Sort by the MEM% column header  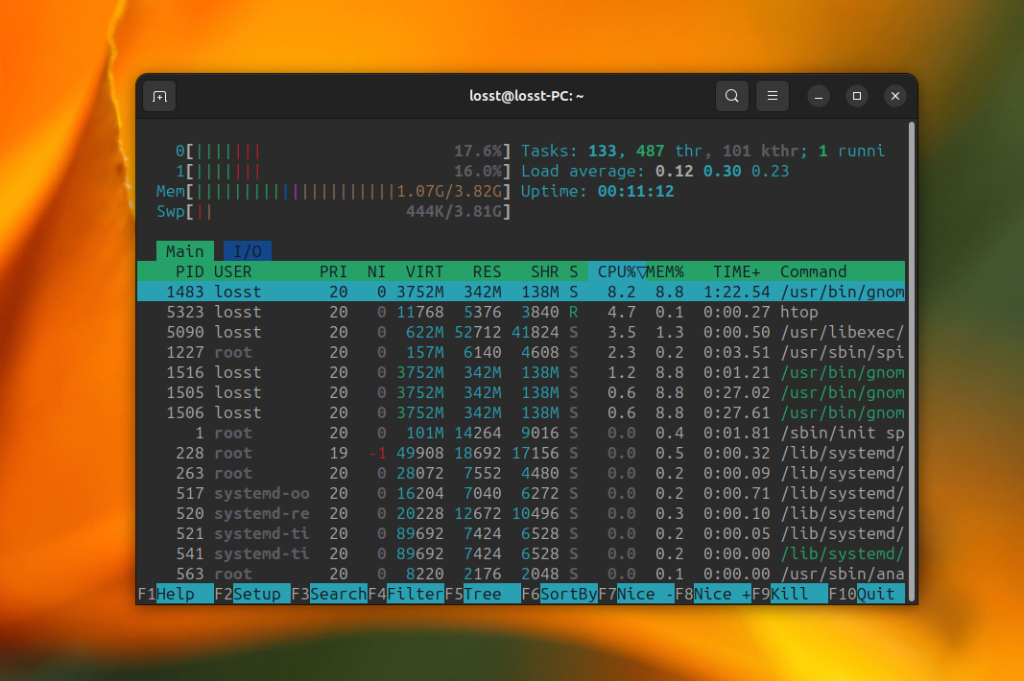point(665,272)
